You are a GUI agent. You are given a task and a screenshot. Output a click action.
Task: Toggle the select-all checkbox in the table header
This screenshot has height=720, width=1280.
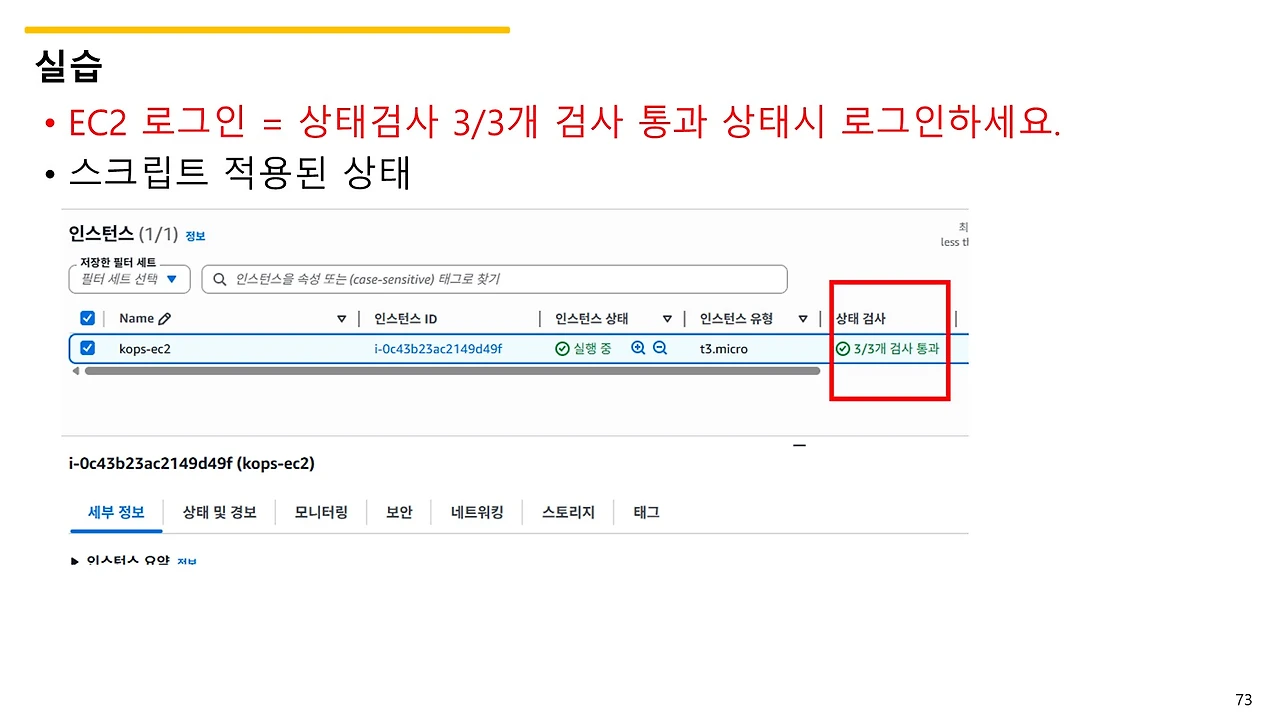pyautogui.click(x=87, y=318)
